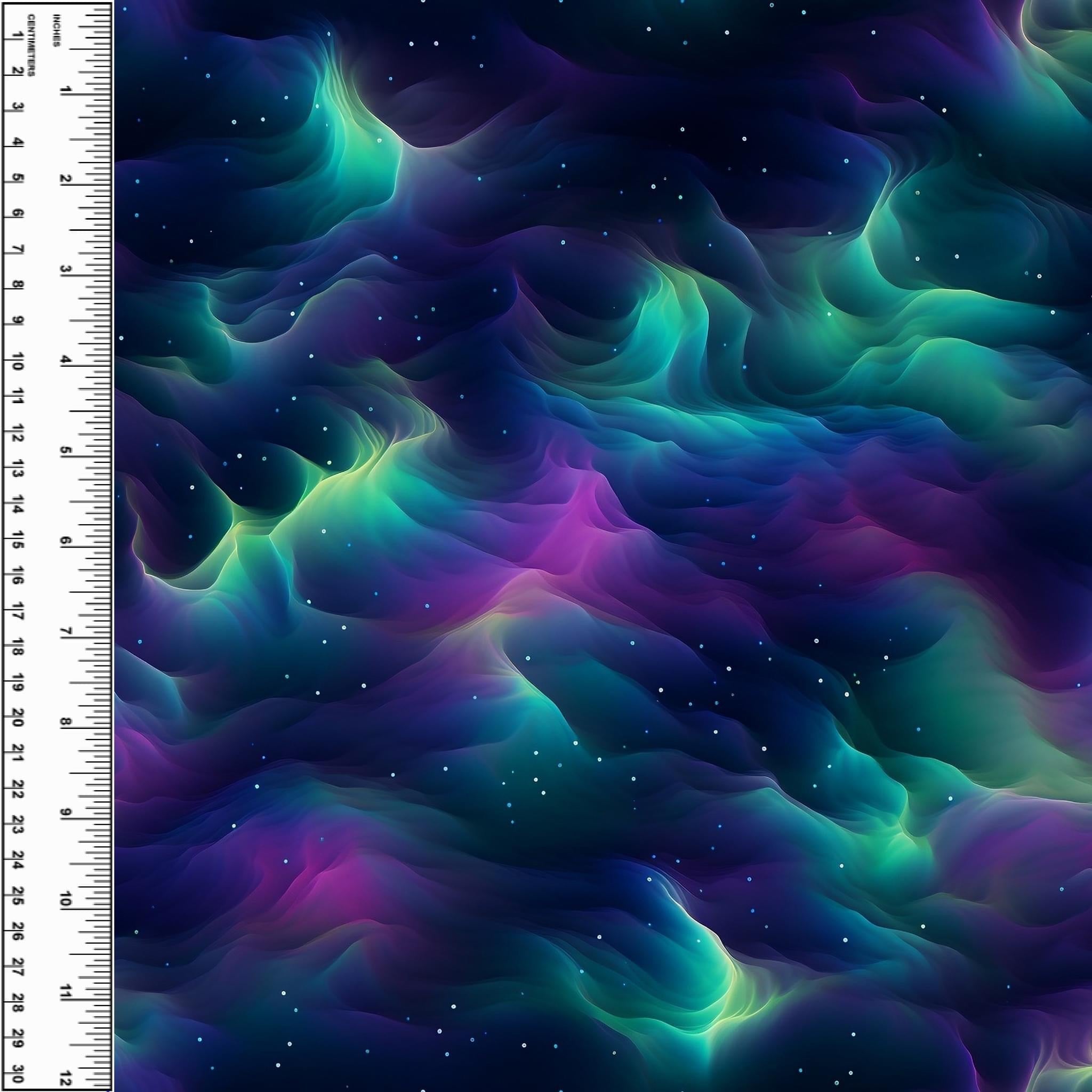Click the 5 centimeter number on the ruler
The image size is (1092, 1092).
[x=17, y=178]
